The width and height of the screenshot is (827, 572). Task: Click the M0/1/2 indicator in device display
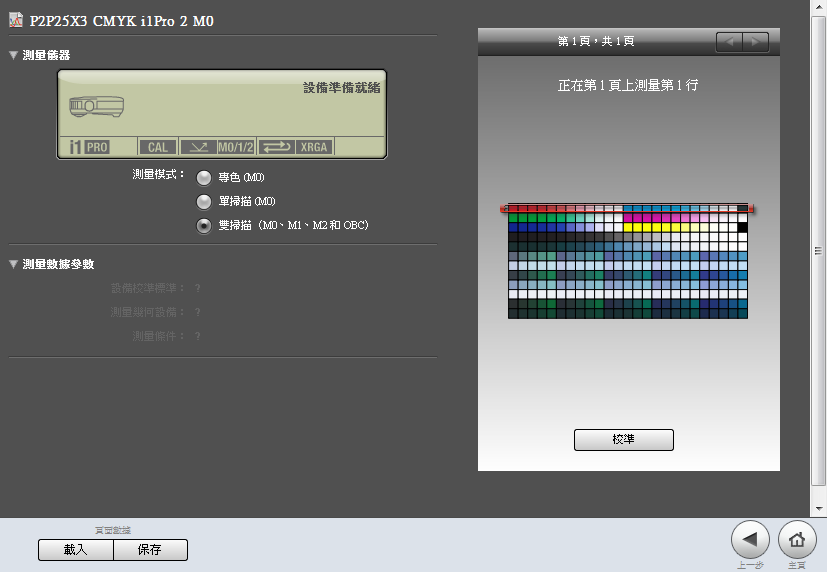[236, 147]
